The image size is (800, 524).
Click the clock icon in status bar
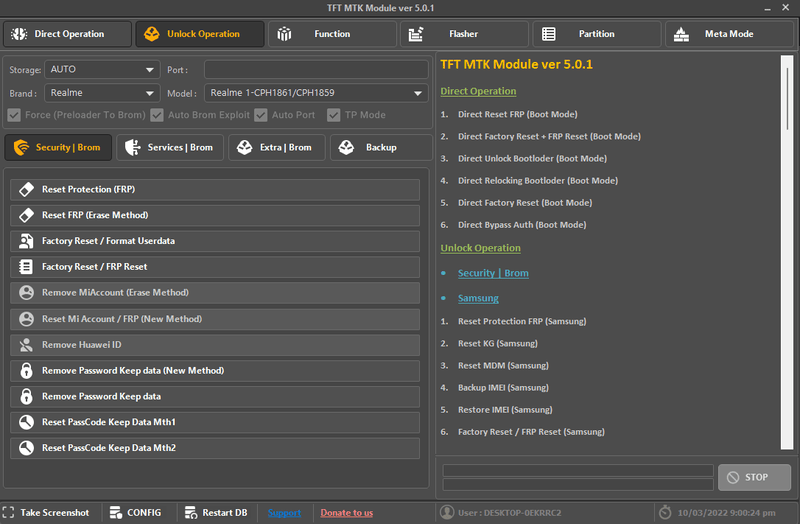click(665, 512)
